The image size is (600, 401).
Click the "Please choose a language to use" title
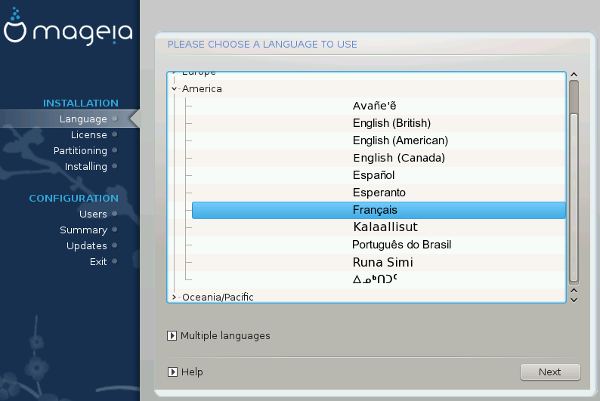click(262, 44)
